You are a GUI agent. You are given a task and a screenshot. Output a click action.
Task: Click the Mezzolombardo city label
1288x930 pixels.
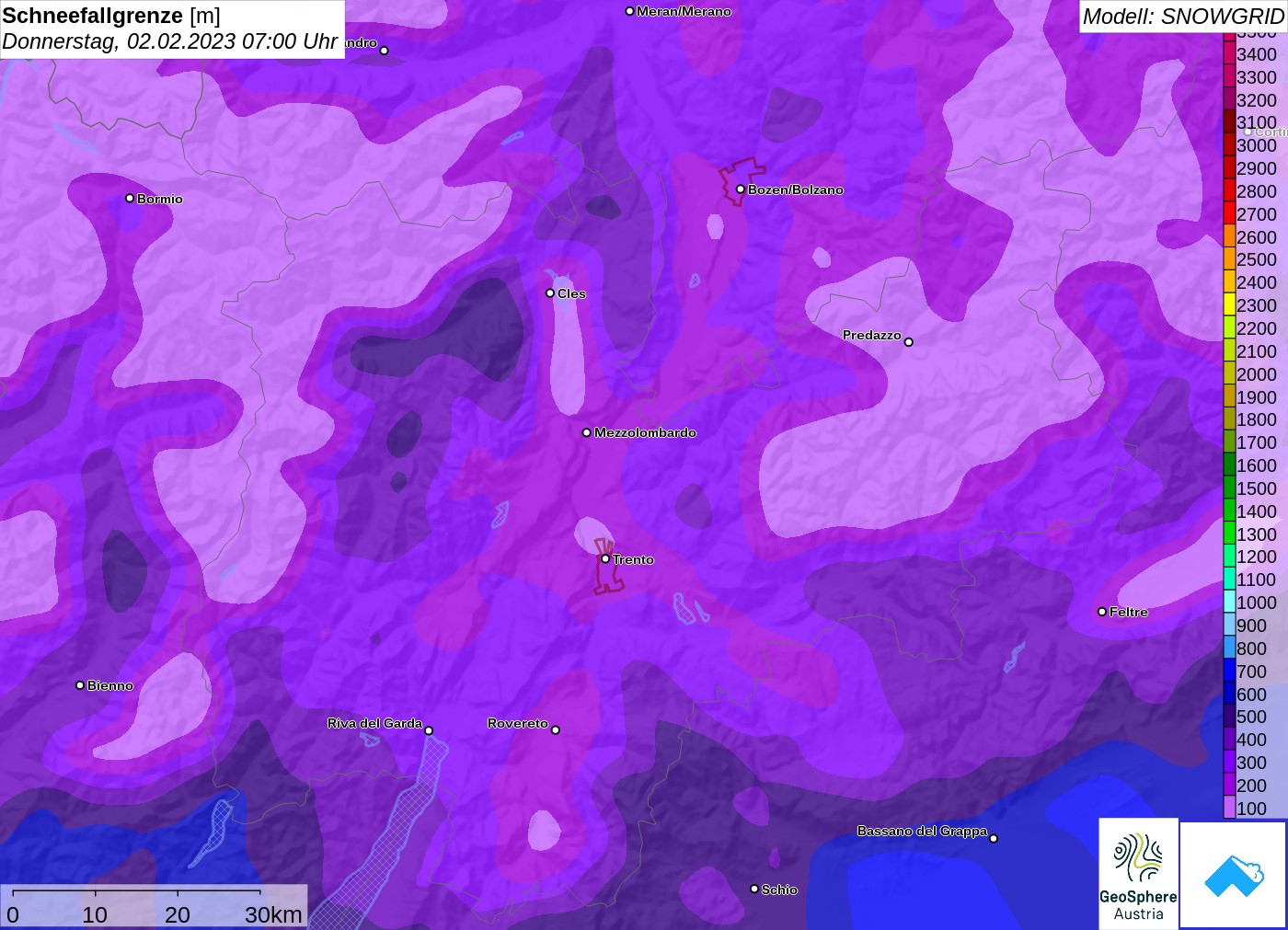tap(645, 432)
